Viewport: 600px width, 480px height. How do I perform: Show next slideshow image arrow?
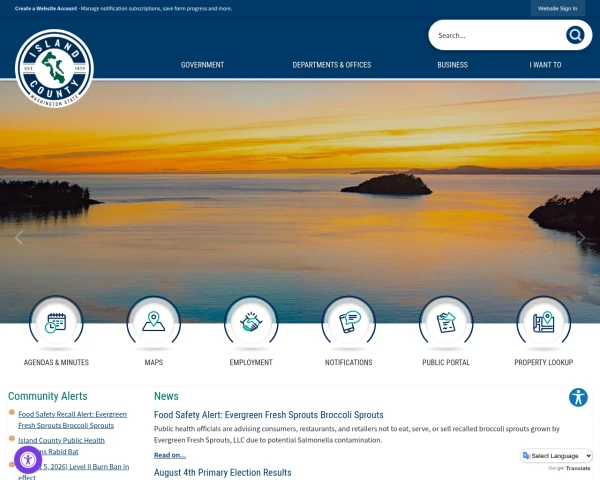[x=581, y=238]
